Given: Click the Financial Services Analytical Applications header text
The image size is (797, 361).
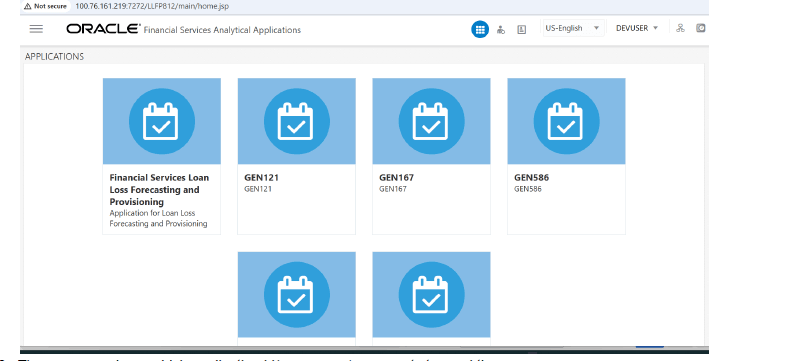Looking at the screenshot, I should point(222,30).
